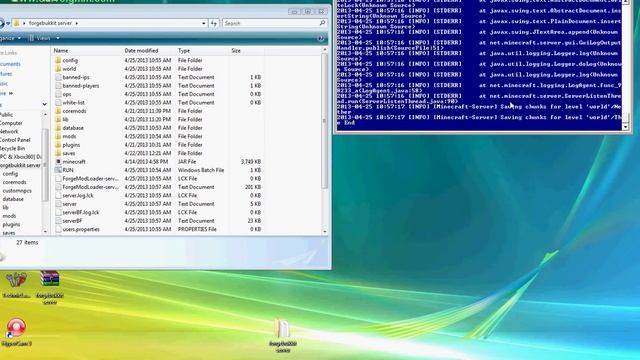The width and height of the screenshot is (640, 360).
Task: Open the Views dropdown arrow
Action: coord(58,38)
